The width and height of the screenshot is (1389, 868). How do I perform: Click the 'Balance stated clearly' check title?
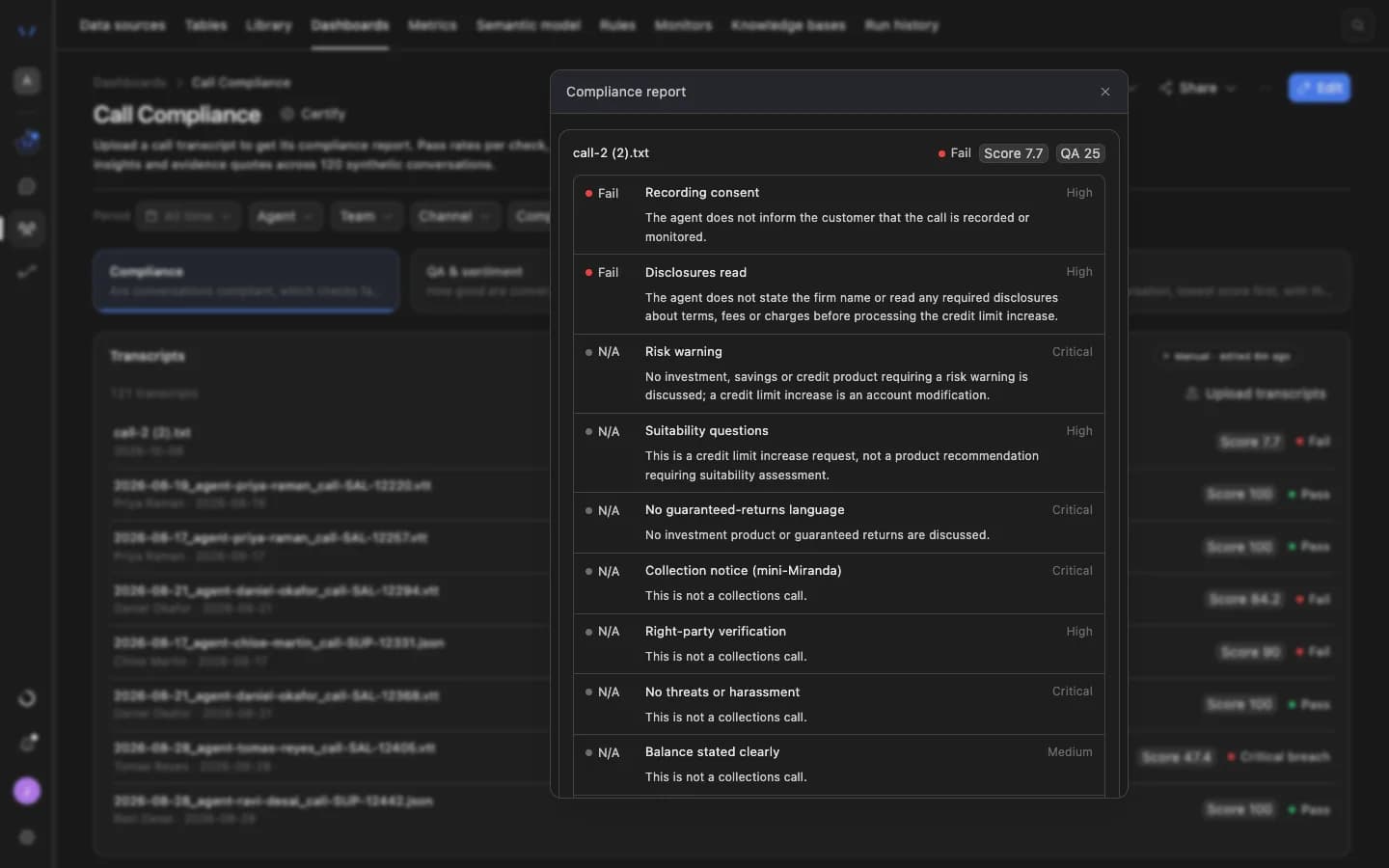(x=713, y=752)
